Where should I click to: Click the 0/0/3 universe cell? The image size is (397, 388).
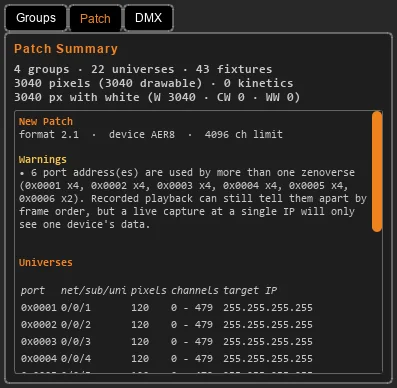(76, 341)
